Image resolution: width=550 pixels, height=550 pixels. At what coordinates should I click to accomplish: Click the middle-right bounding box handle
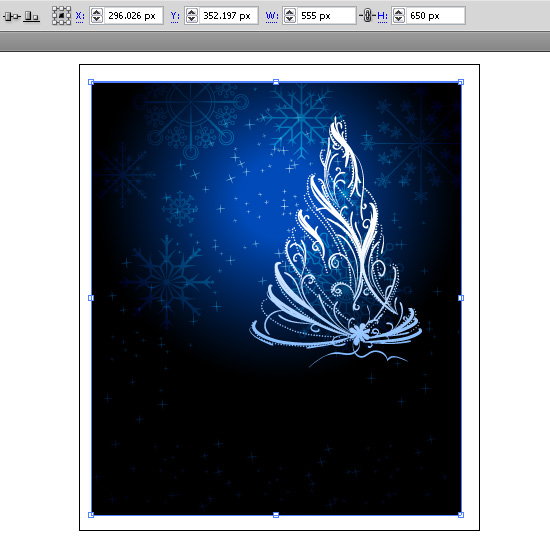point(461,298)
